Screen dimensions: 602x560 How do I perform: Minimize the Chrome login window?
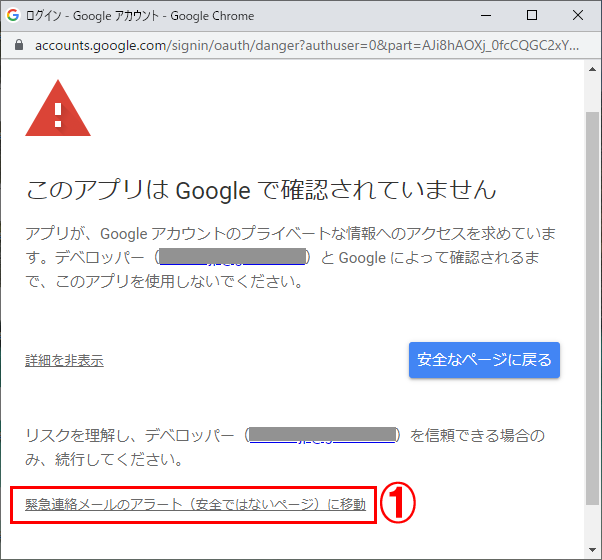486,15
